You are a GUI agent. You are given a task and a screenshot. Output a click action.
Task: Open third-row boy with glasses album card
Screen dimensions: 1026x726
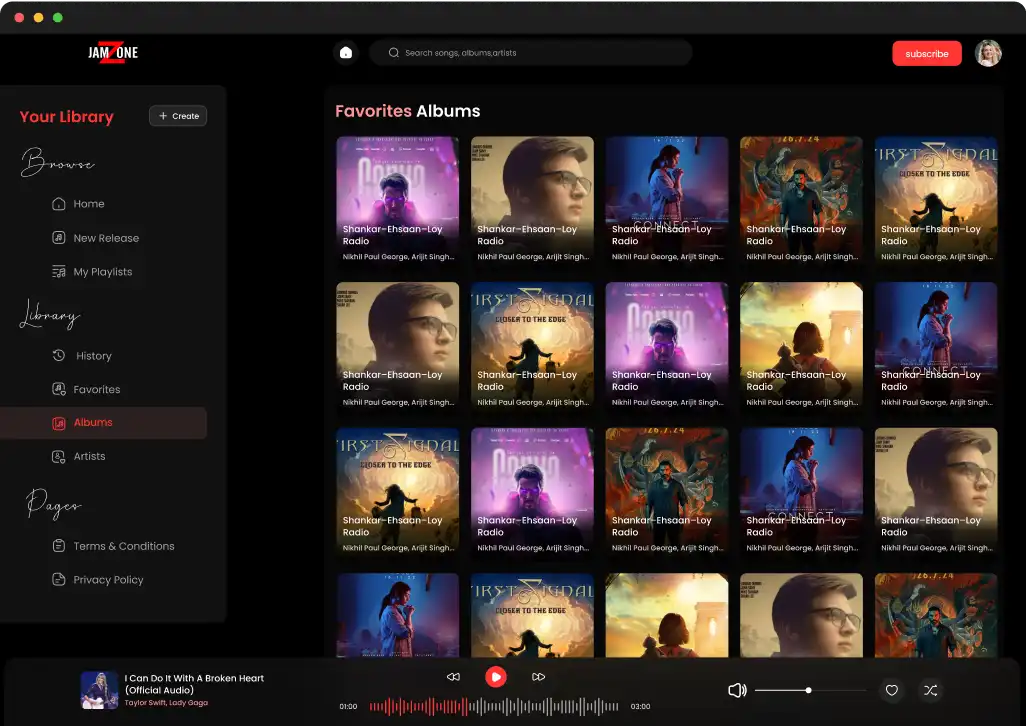click(x=936, y=492)
